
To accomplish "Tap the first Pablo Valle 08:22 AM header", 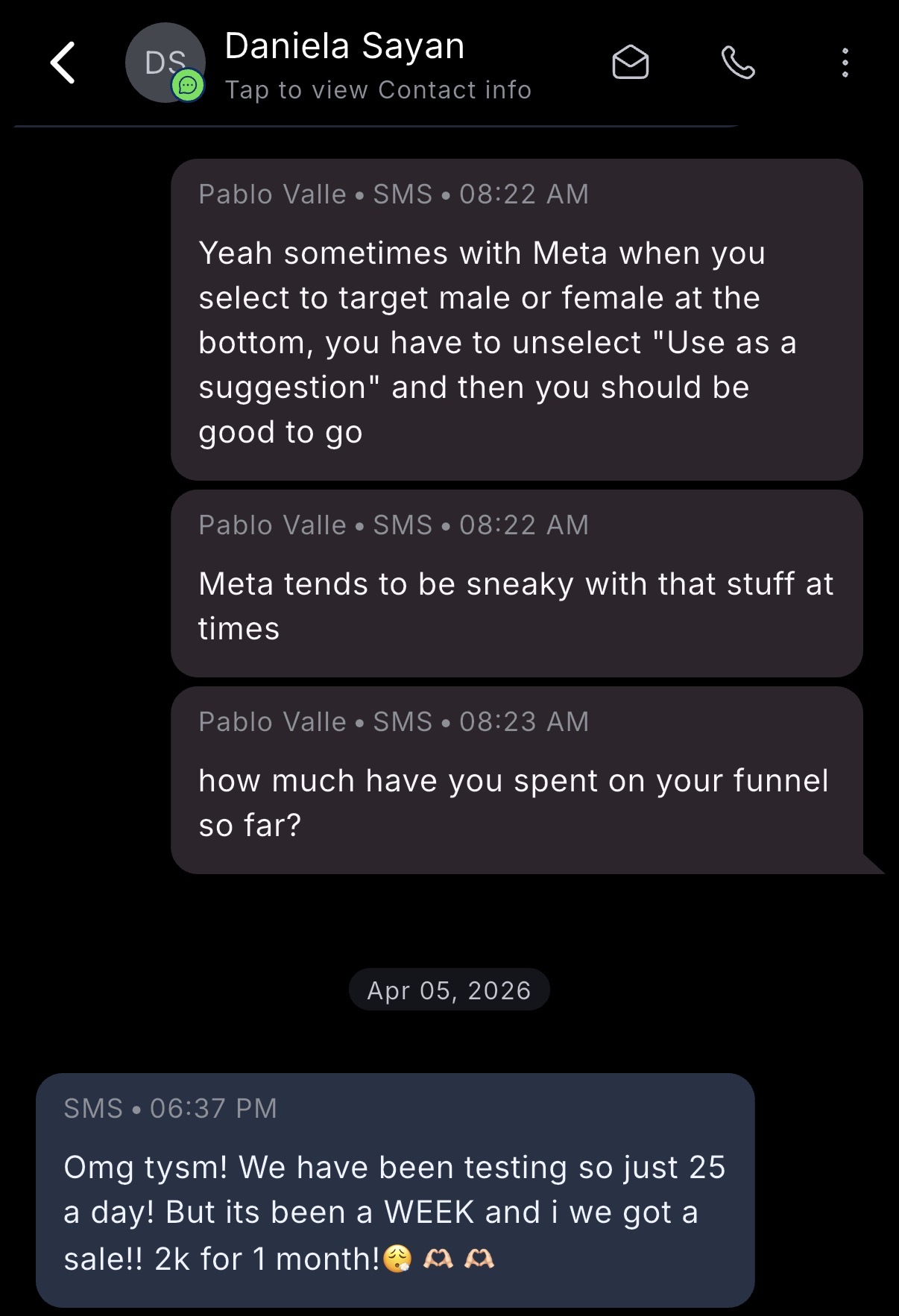I will pos(394,194).
